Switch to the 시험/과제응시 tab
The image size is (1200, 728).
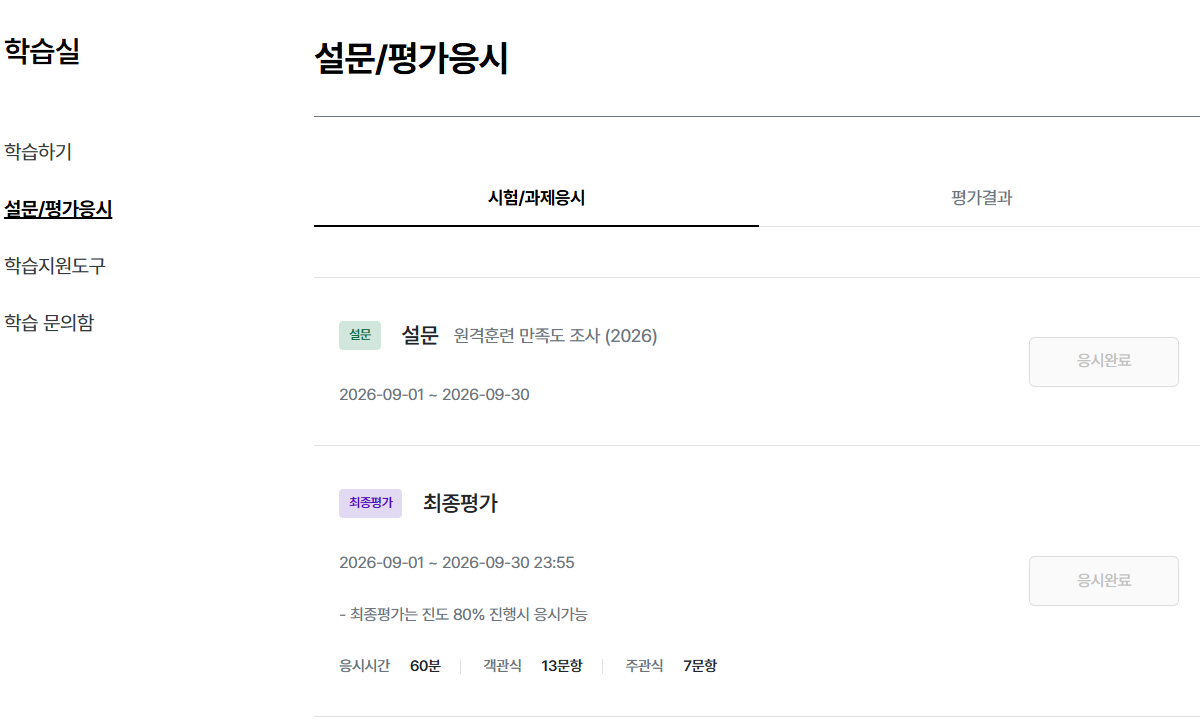pos(536,198)
